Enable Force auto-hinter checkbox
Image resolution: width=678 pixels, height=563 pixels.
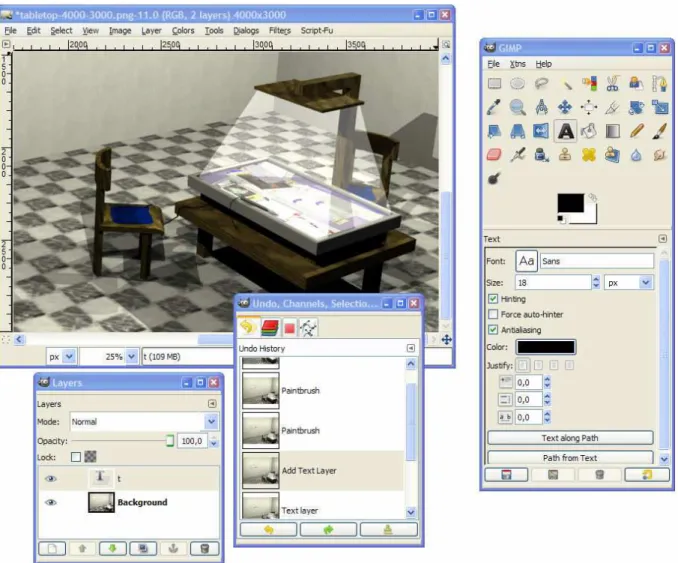(493, 314)
